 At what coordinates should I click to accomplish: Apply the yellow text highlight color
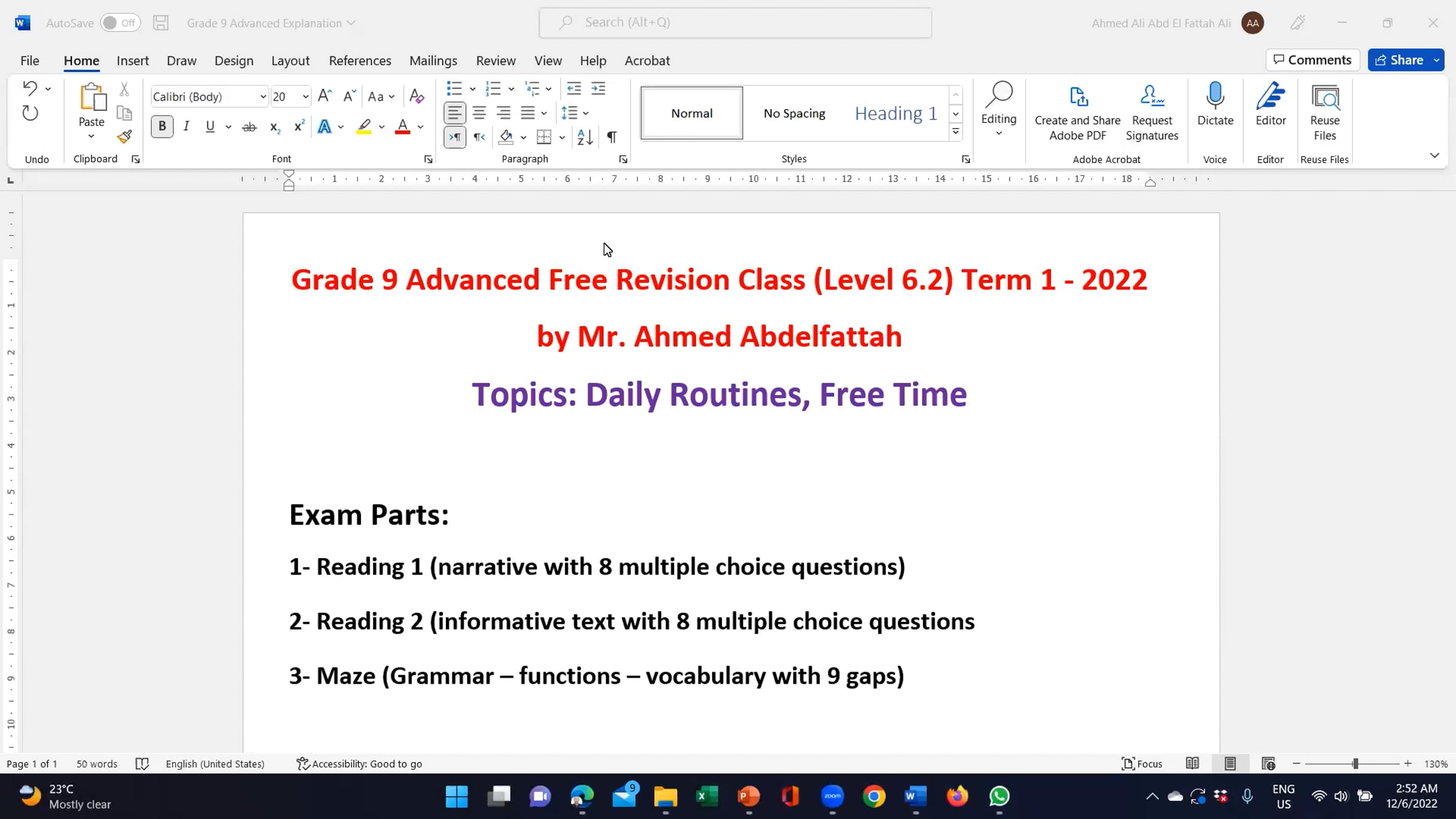(364, 127)
